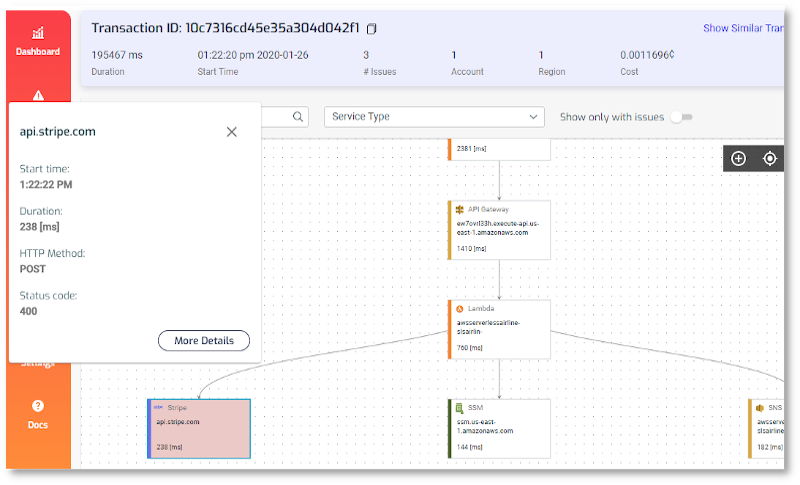Select the Lambda awsserverlessairline node
Screen dimensions: 800x485
click(x=499, y=329)
